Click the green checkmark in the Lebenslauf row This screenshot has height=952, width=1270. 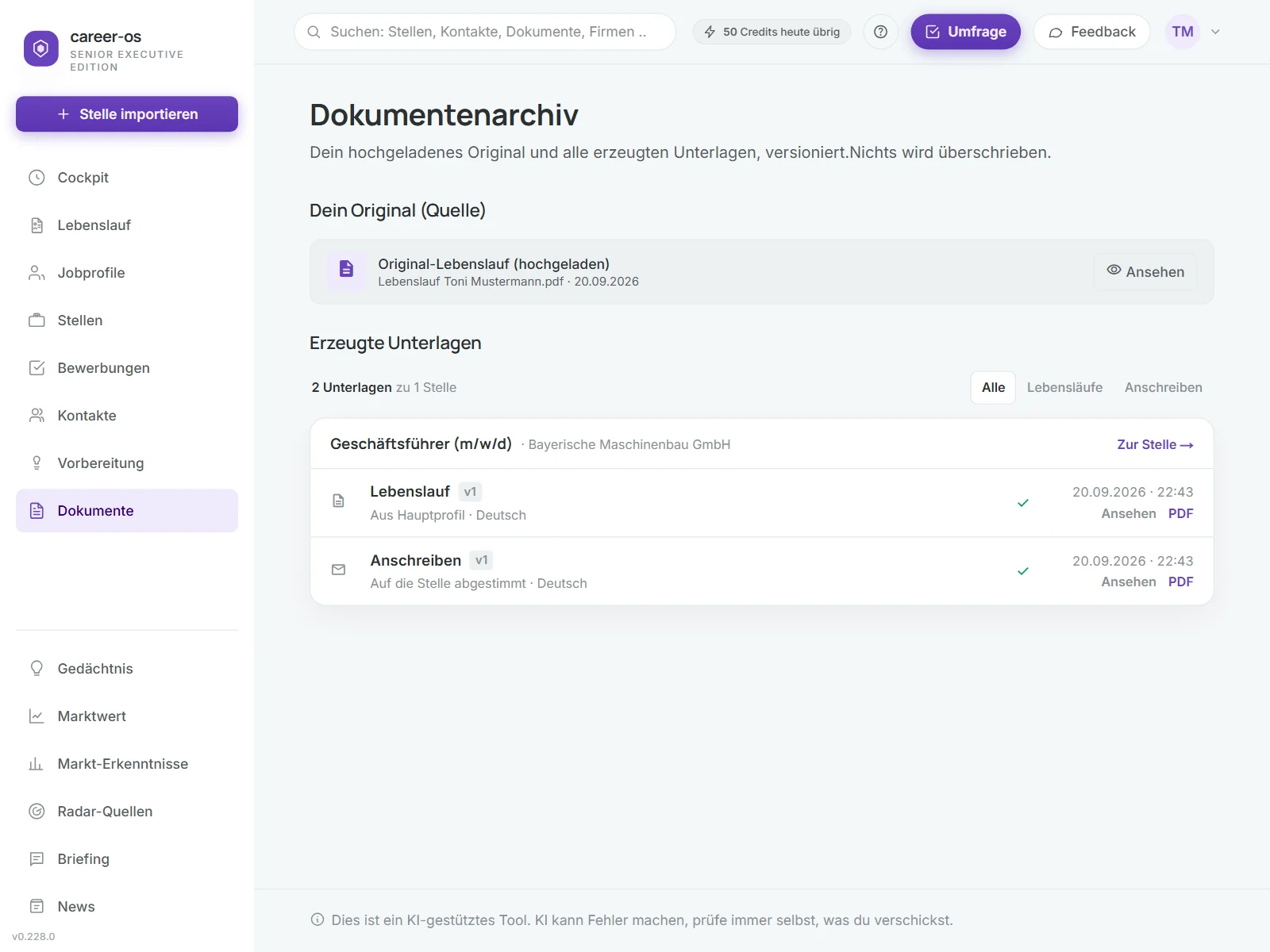coord(1023,502)
